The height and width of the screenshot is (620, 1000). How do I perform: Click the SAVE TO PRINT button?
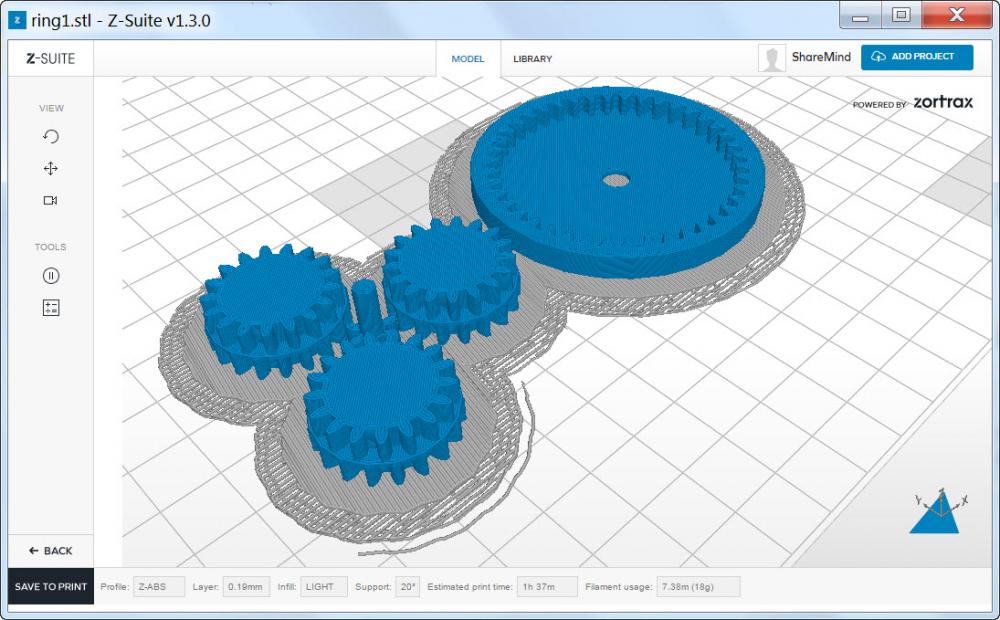[51, 587]
